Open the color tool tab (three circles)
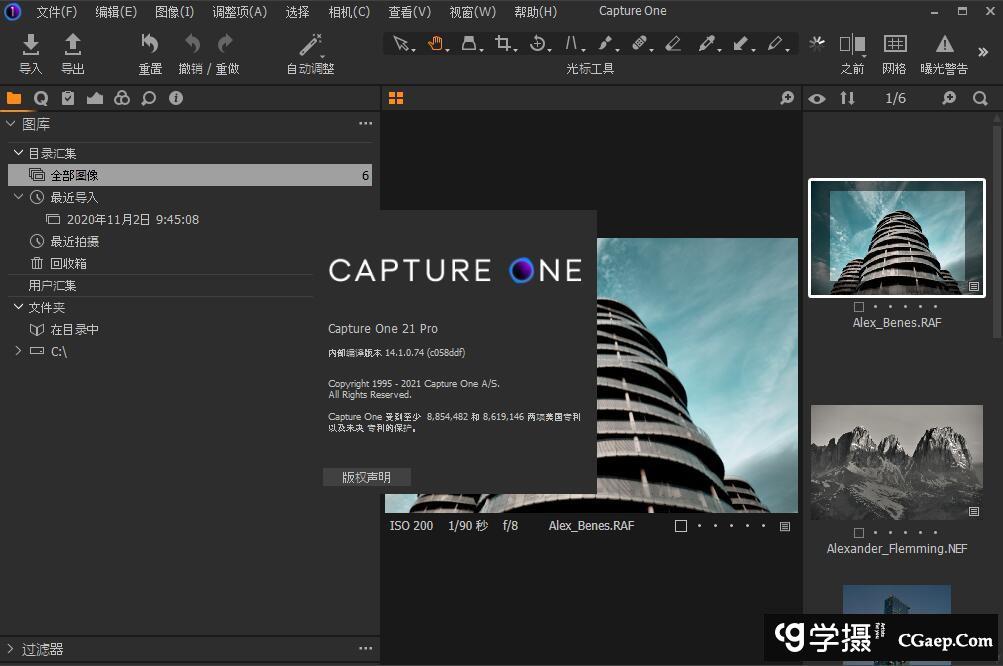 click(x=121, y=98)
